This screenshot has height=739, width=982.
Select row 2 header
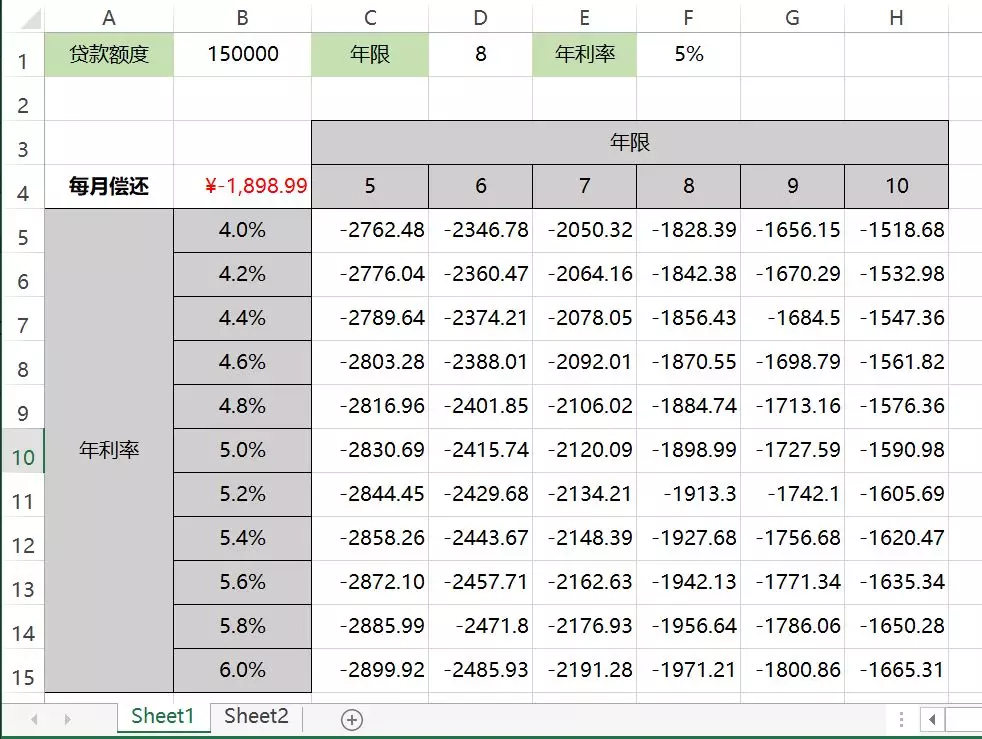coord(23,99)
